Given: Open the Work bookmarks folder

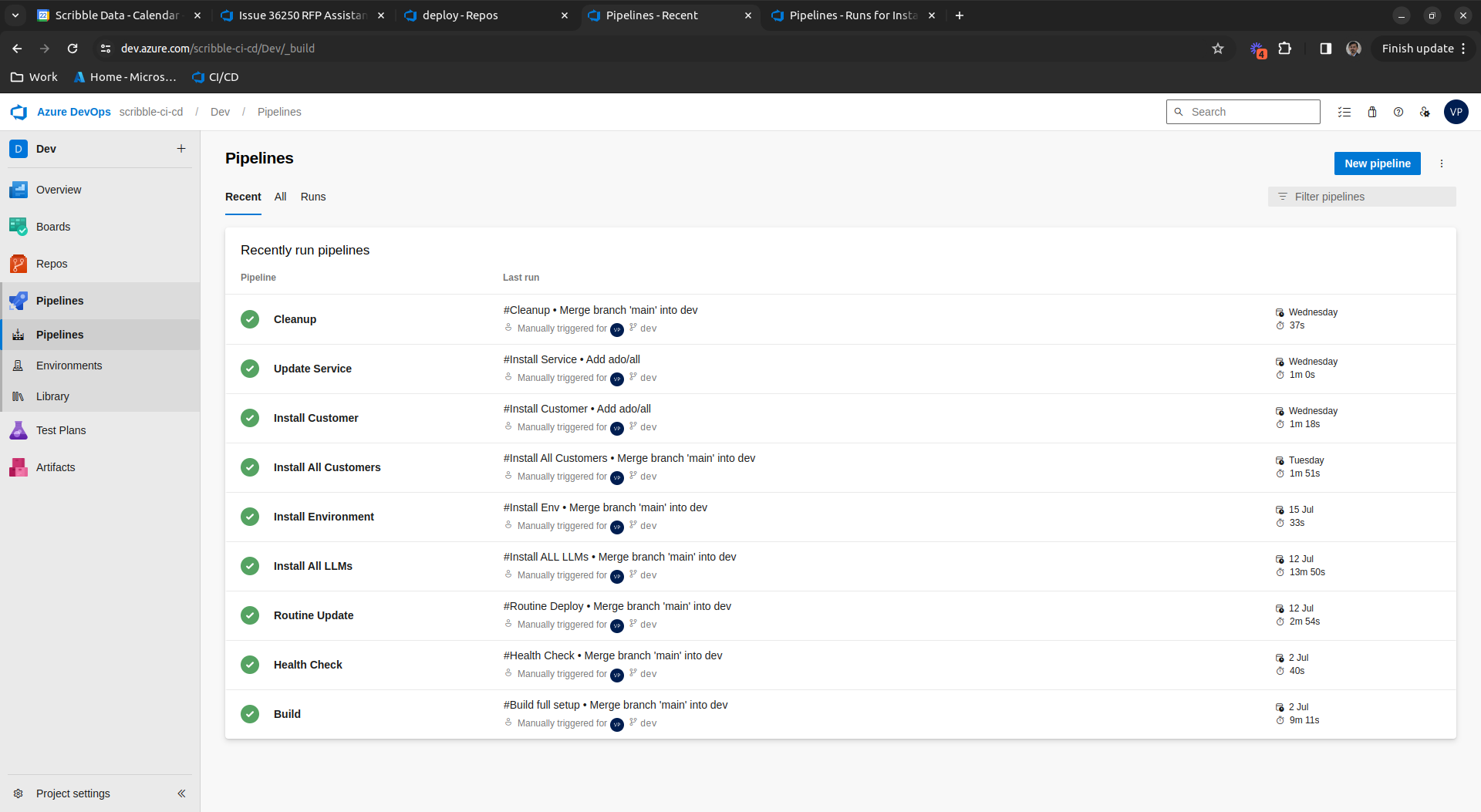Looking at the screenshot, I should coord(34,77).
